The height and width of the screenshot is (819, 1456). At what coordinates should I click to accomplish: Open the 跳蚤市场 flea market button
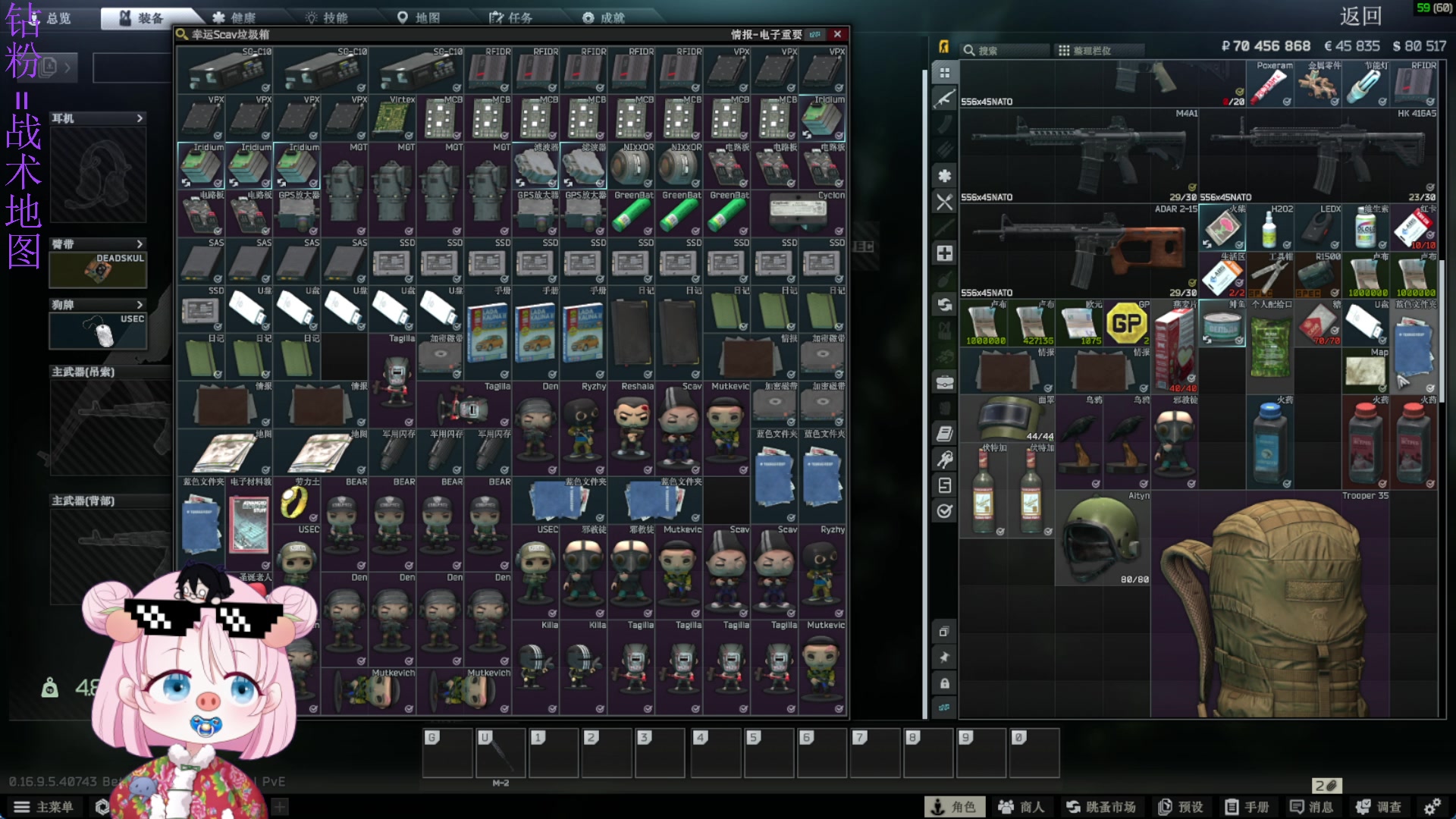coord(1101,807)
